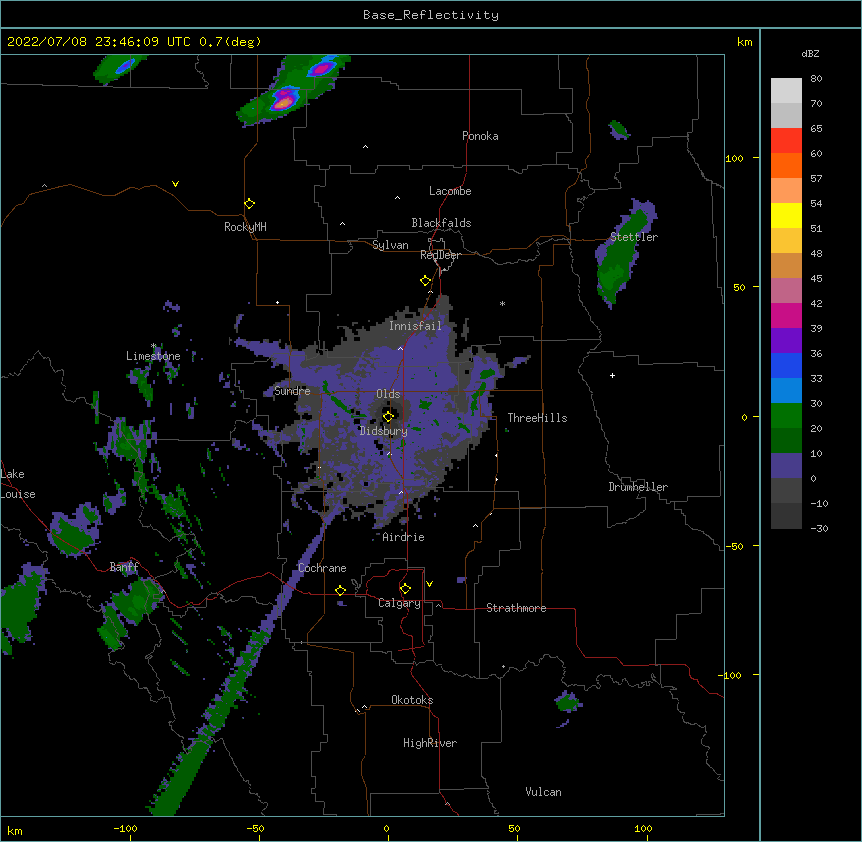Click the Strathmore label
862x842 pixels.
tap(516, 608)
